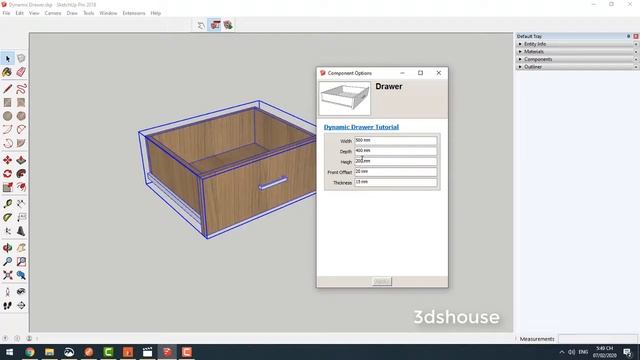Expand the Outliner panel
Viewport: 640px width, 360px height.
[577, 67]
